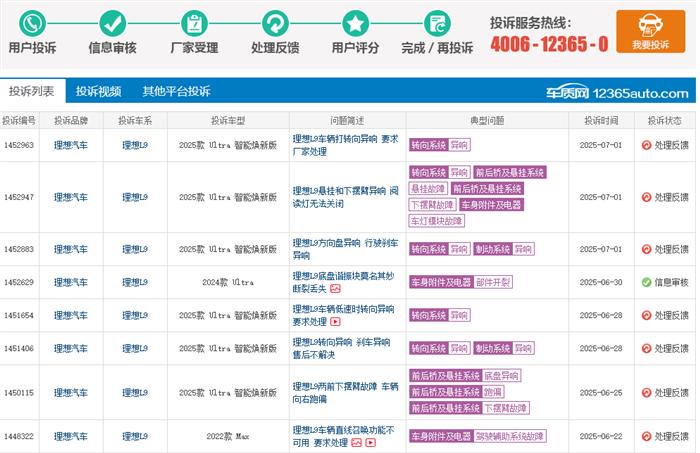Open the image icon in complaint 1452629
Viewport: 700px width, 453px height.
click(335, 289)
